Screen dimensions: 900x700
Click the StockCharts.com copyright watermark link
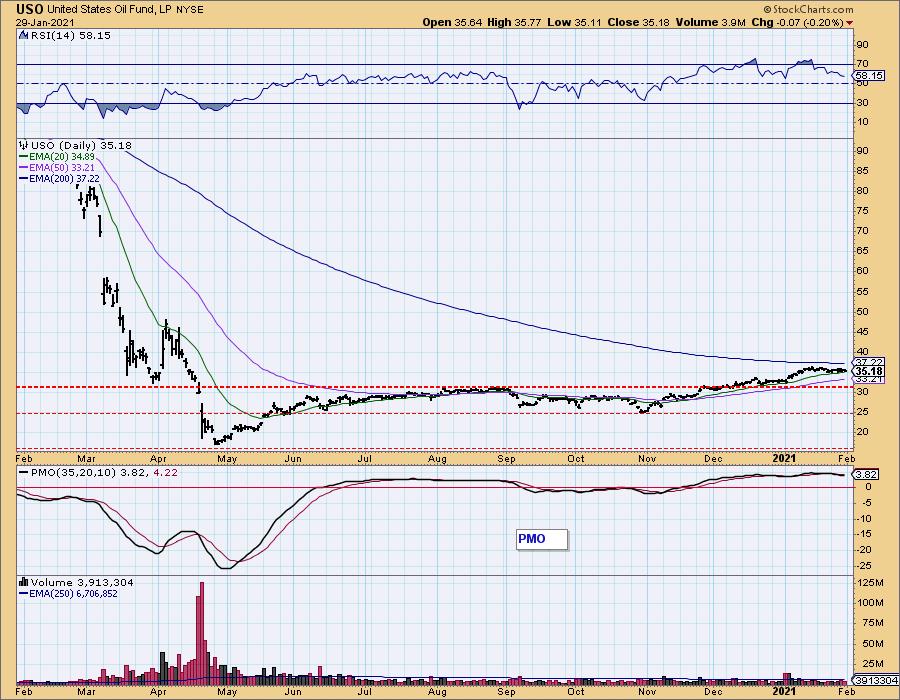[x=808, y=9]
